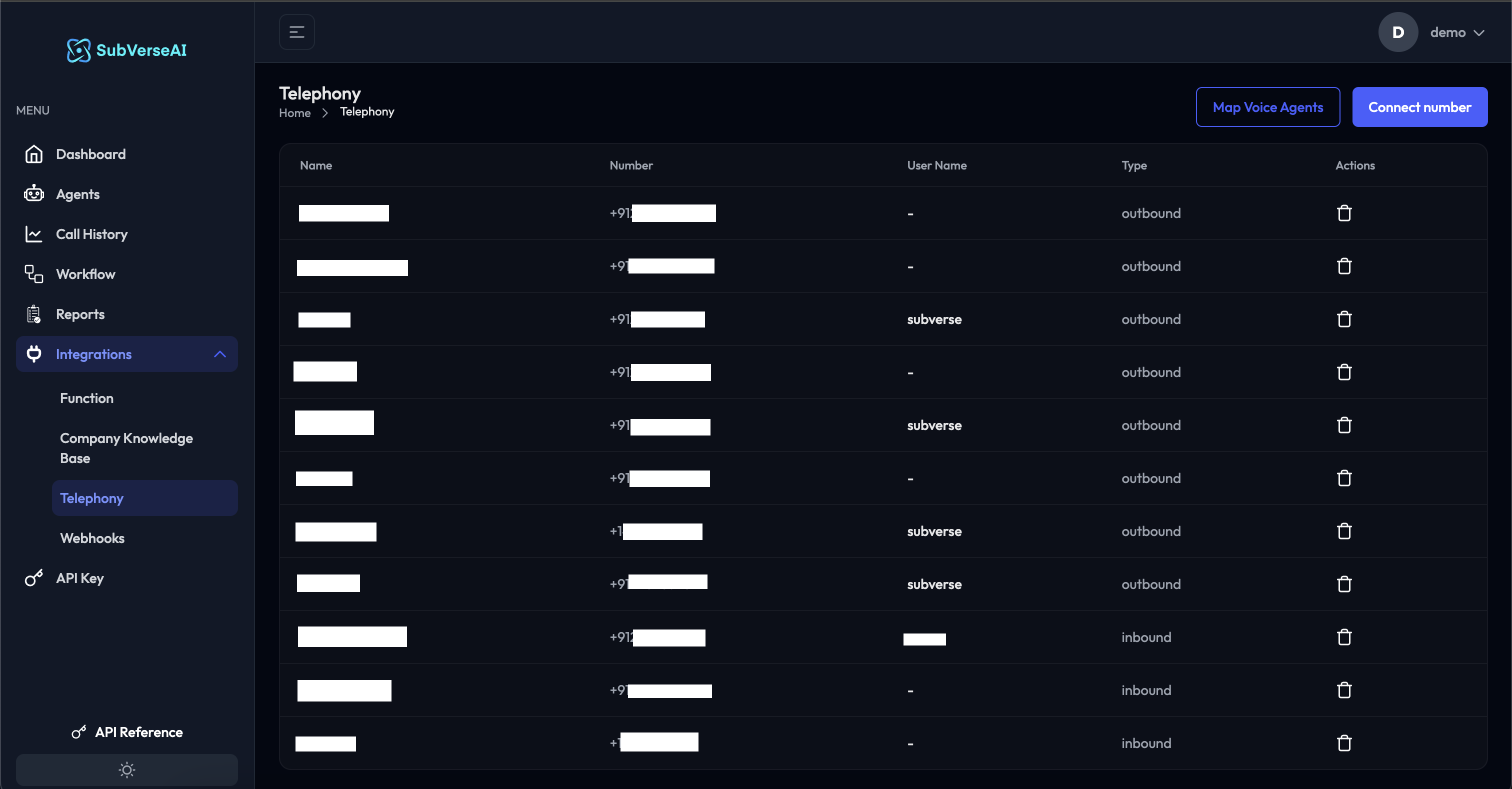Select Function submenu item
1512x789 pixels.
87,398
